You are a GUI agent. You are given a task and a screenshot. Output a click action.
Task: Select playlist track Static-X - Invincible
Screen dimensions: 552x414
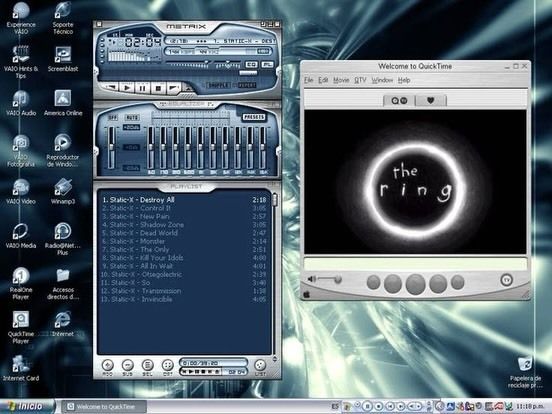(184, 300)
